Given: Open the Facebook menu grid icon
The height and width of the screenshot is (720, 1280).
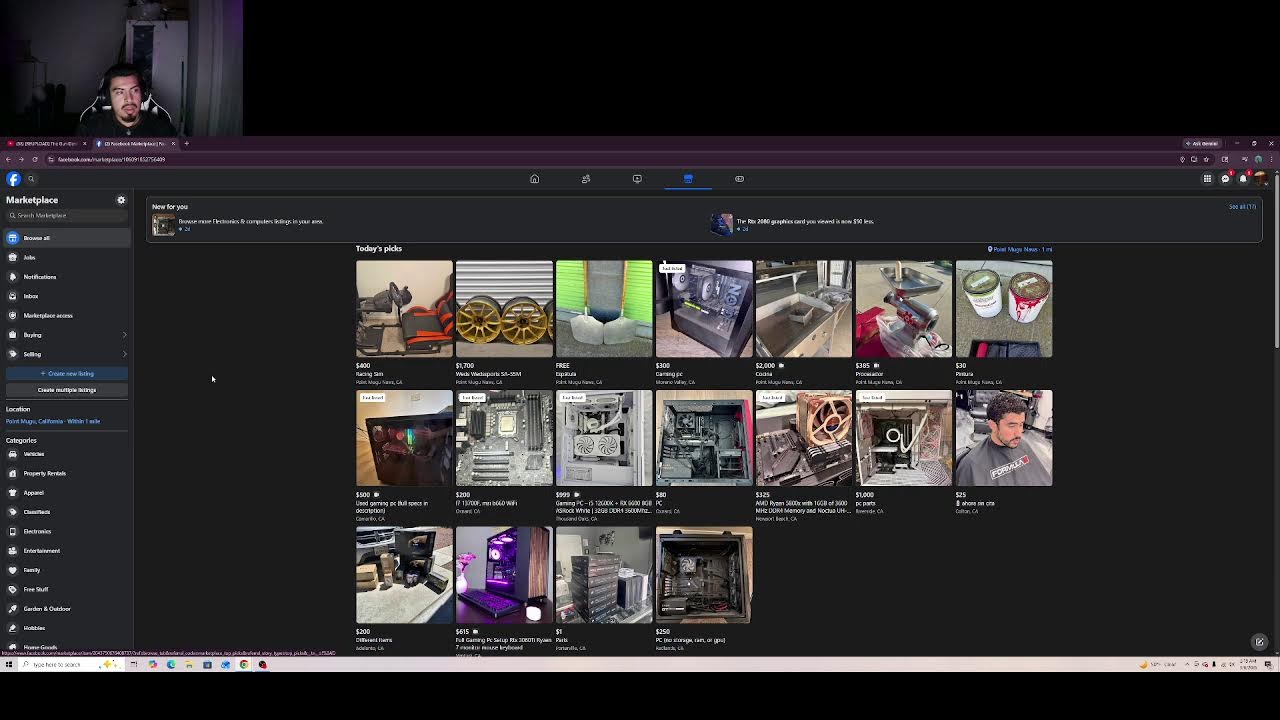Looking at the screenshot, I should (x=1207, y=179).
